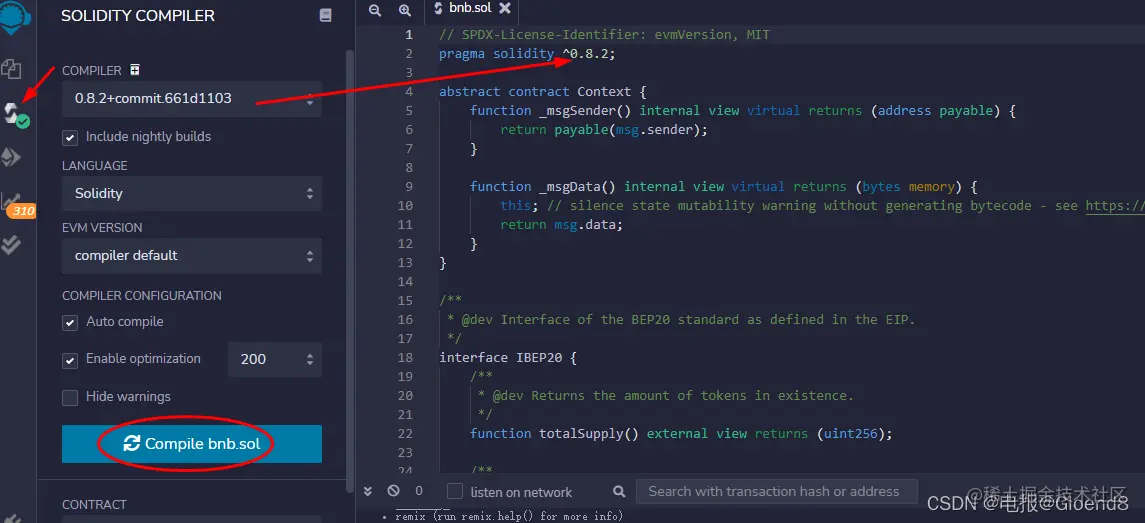This screenshot has width=1145, height=523.
Task: Click the CONTRACT section label
Action: tap(94, 505)
